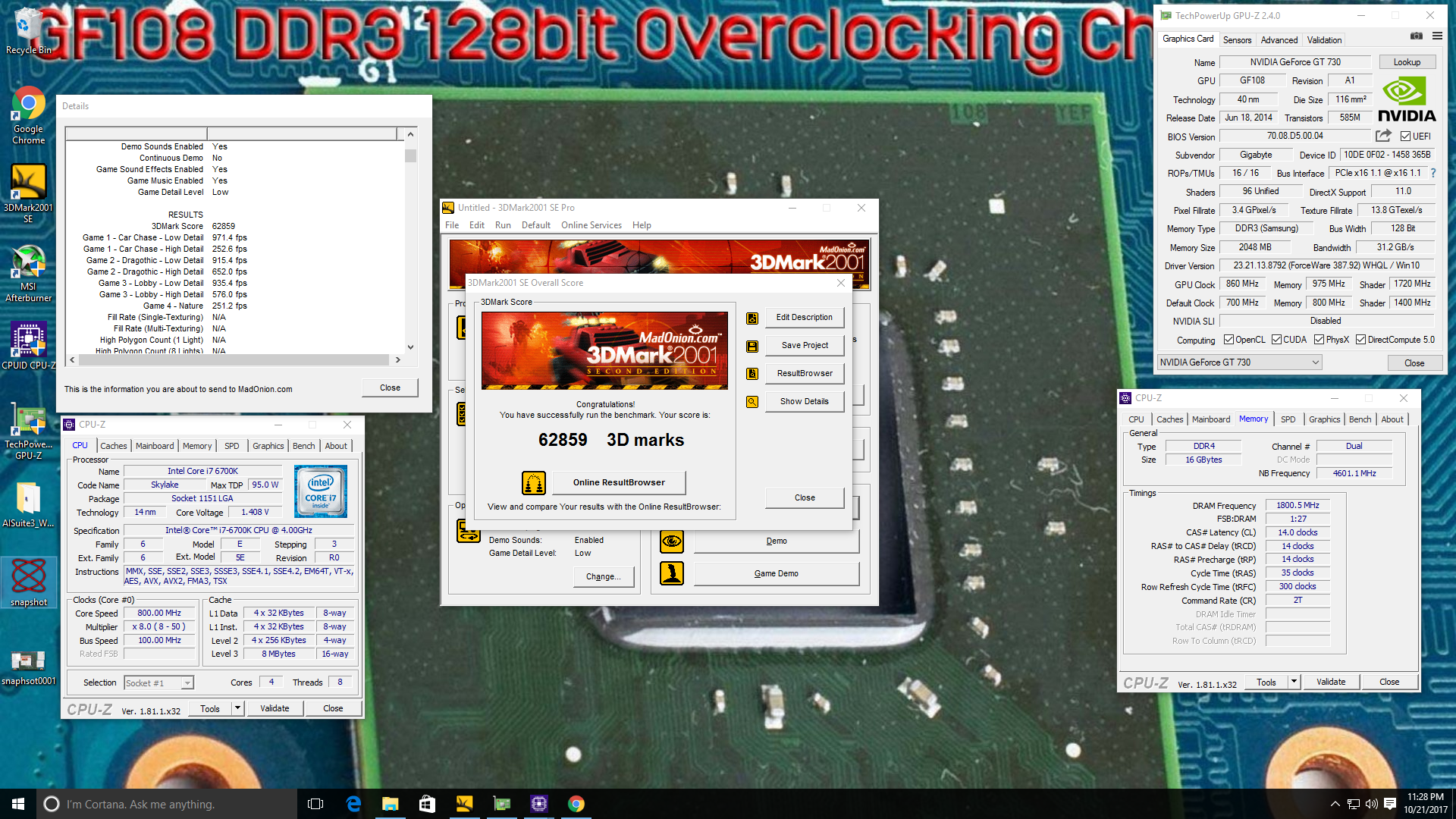Open the snaphsot0001 image file on the desktop

click(28, 667)
